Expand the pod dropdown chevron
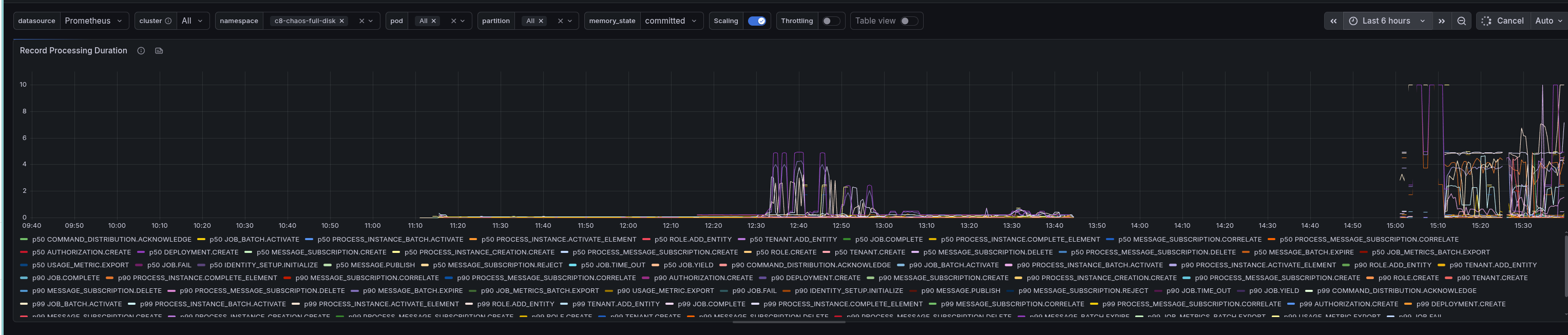 click(463, 21)
